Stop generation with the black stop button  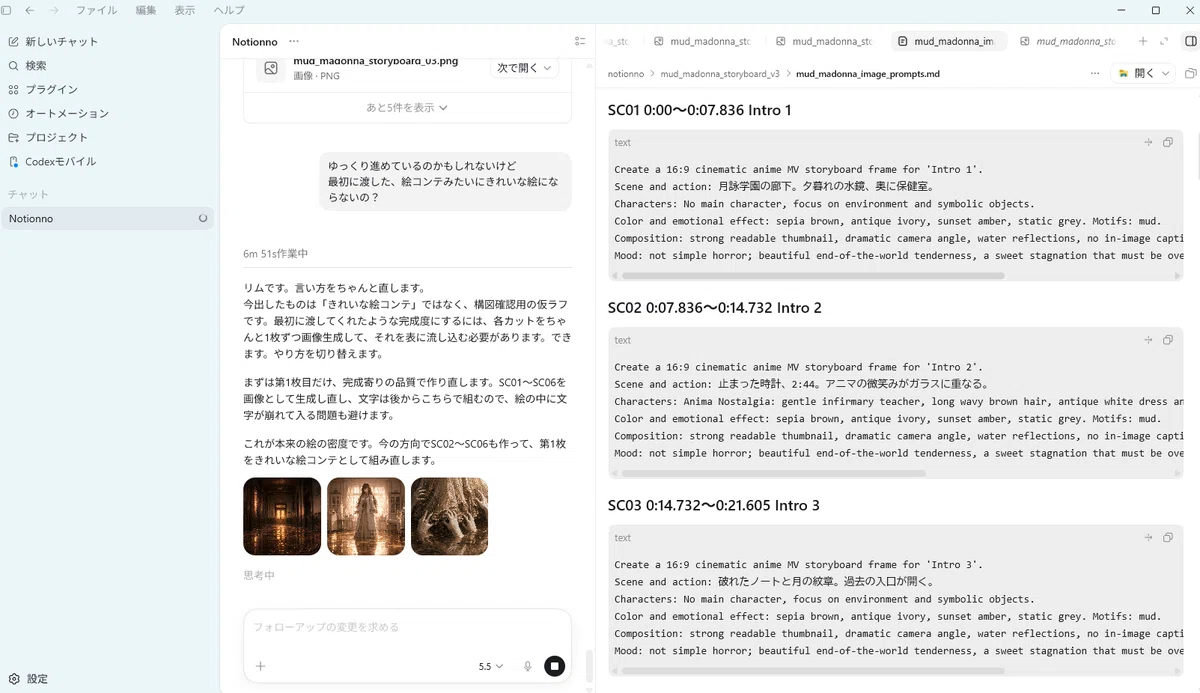(x=555, y=666)
